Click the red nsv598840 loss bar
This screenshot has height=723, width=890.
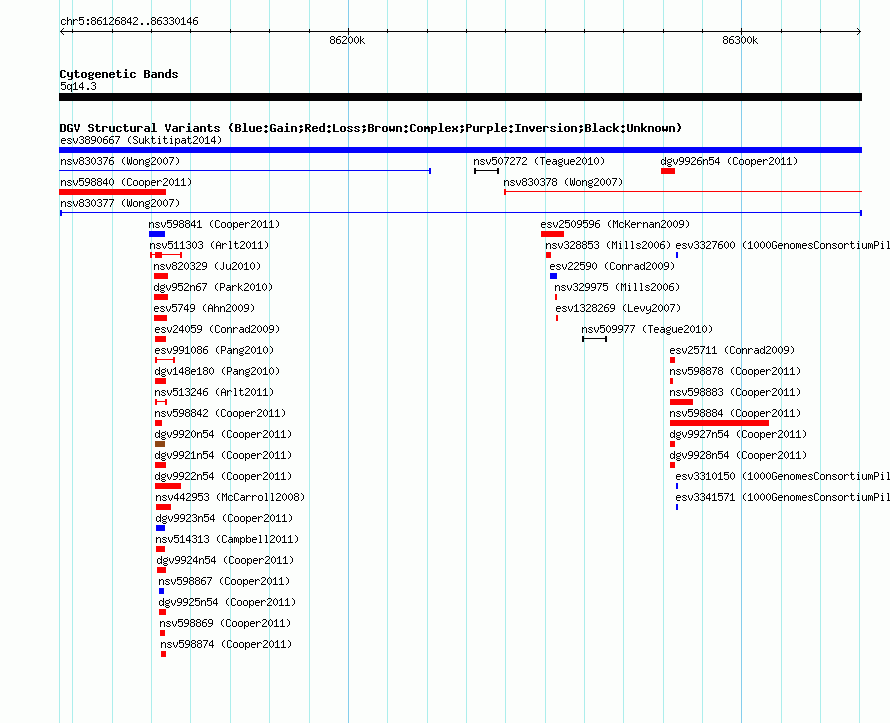(x=112, y=192)
